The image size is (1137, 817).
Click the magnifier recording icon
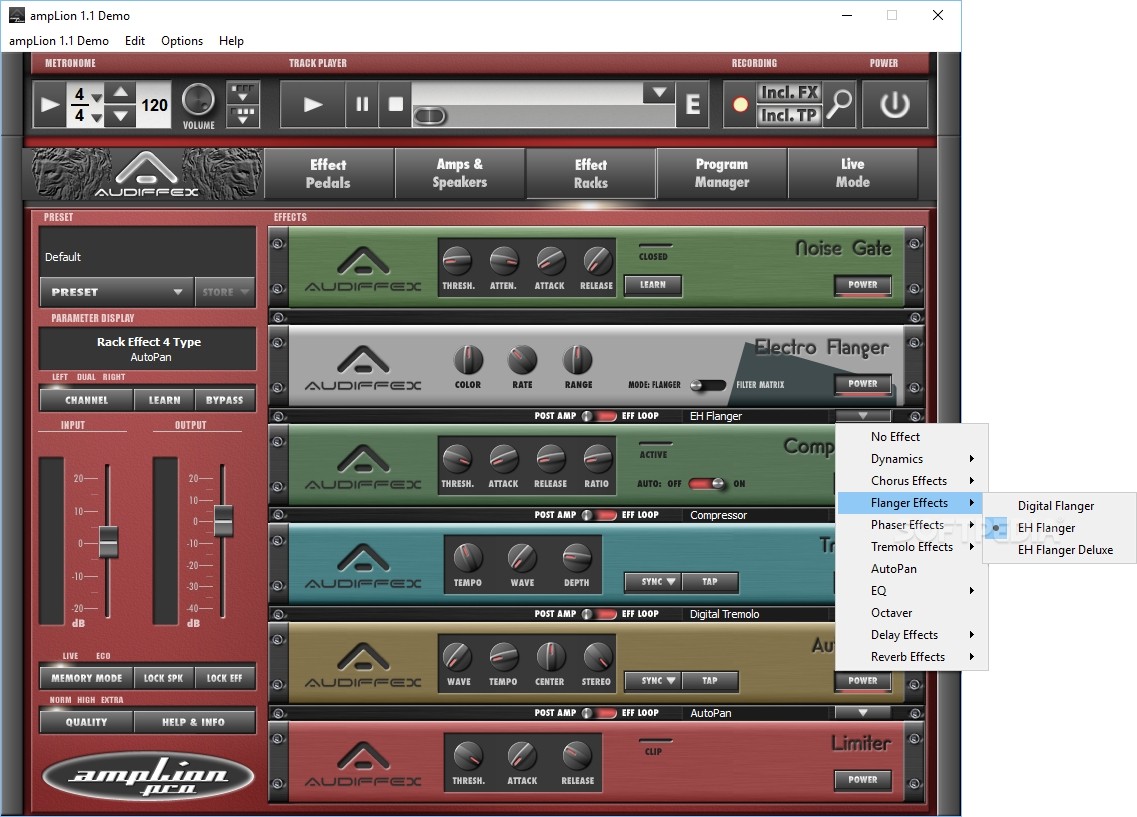point(839,105)
